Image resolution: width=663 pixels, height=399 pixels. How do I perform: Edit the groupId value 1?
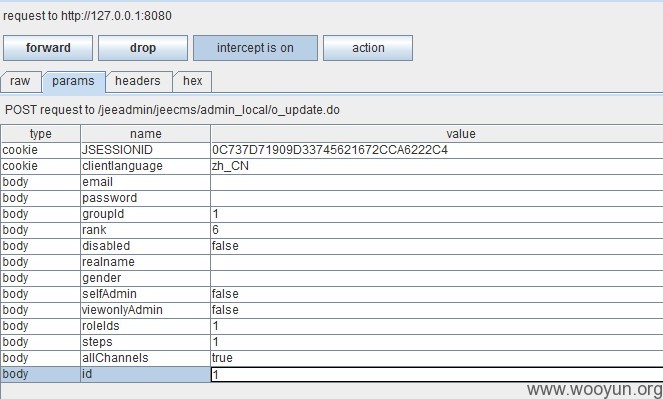437,214
